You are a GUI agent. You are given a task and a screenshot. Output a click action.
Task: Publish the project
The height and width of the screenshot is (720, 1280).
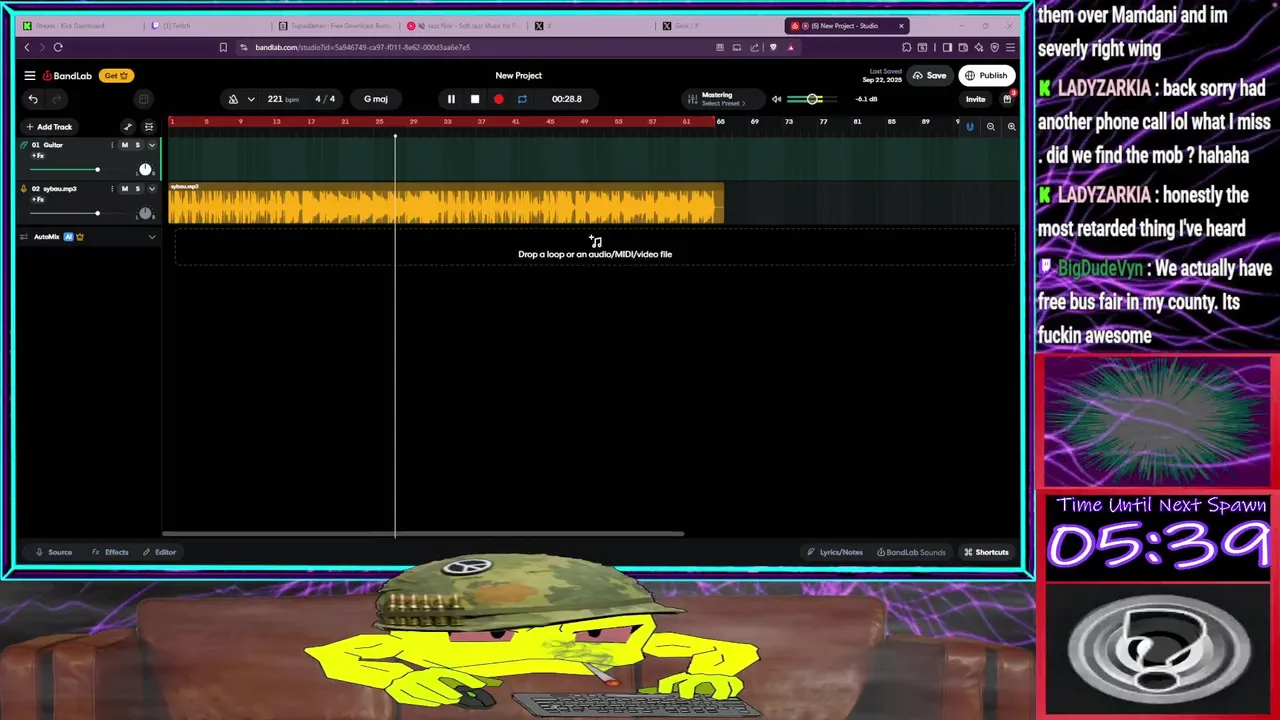point(986,75)
